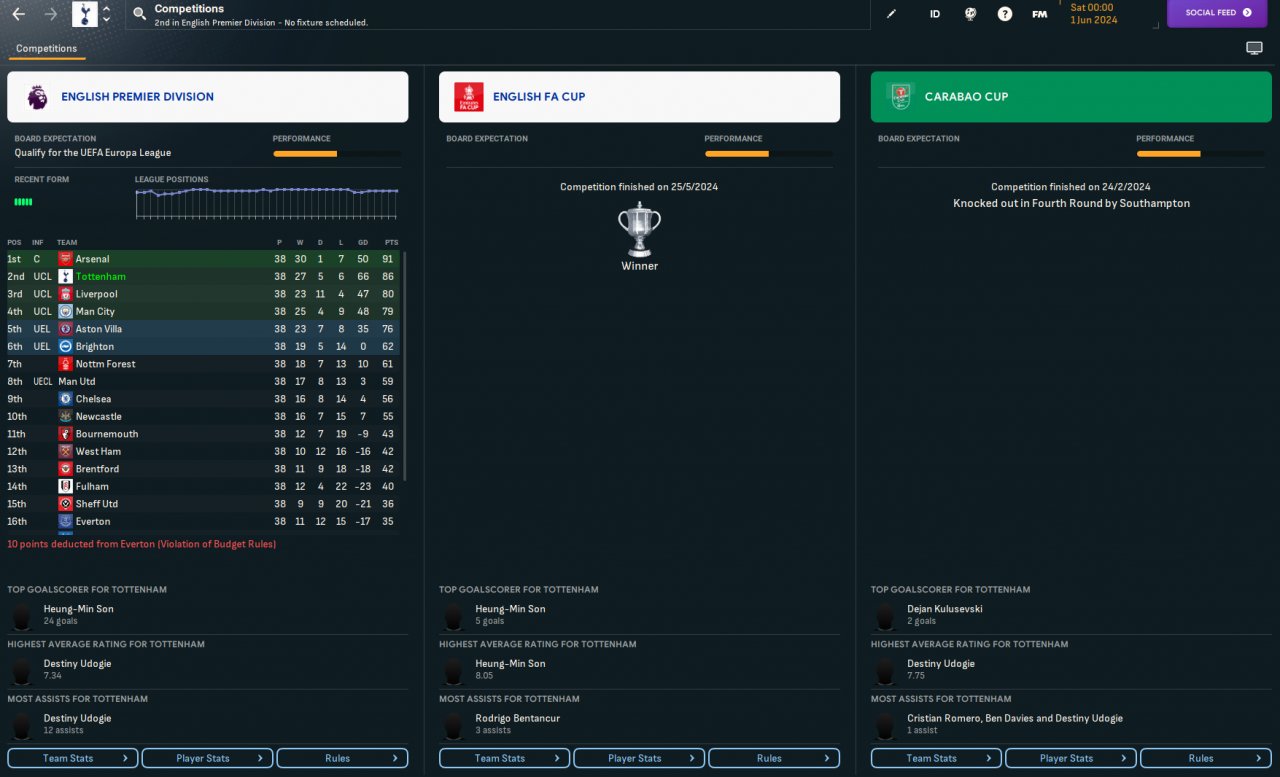The image size is (1280, 777).
Task: Open the Tottenham club badge in top bar
Action: (x=85, y=14)
